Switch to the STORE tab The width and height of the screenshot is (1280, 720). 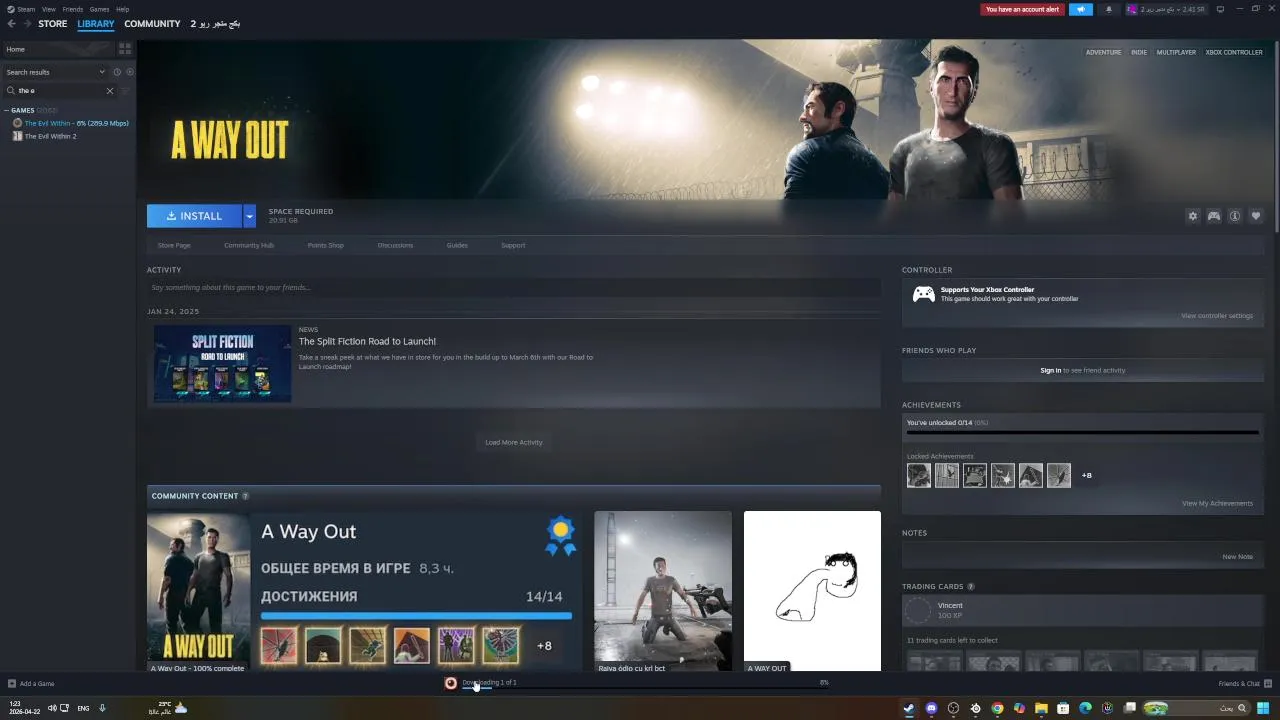coord(53,23)
